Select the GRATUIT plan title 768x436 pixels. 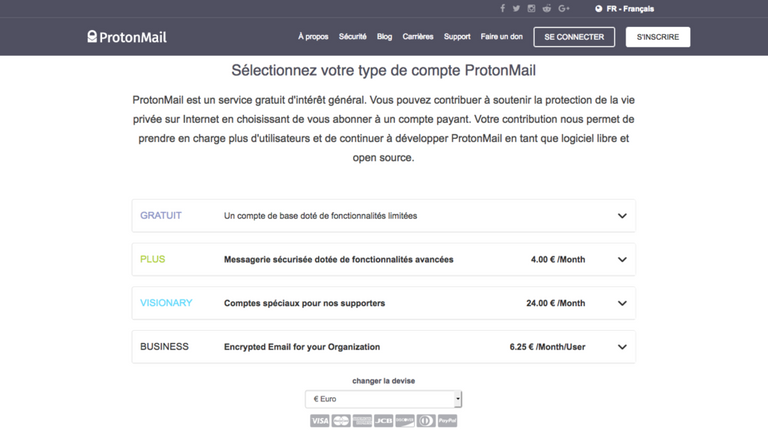coord(161,216)
